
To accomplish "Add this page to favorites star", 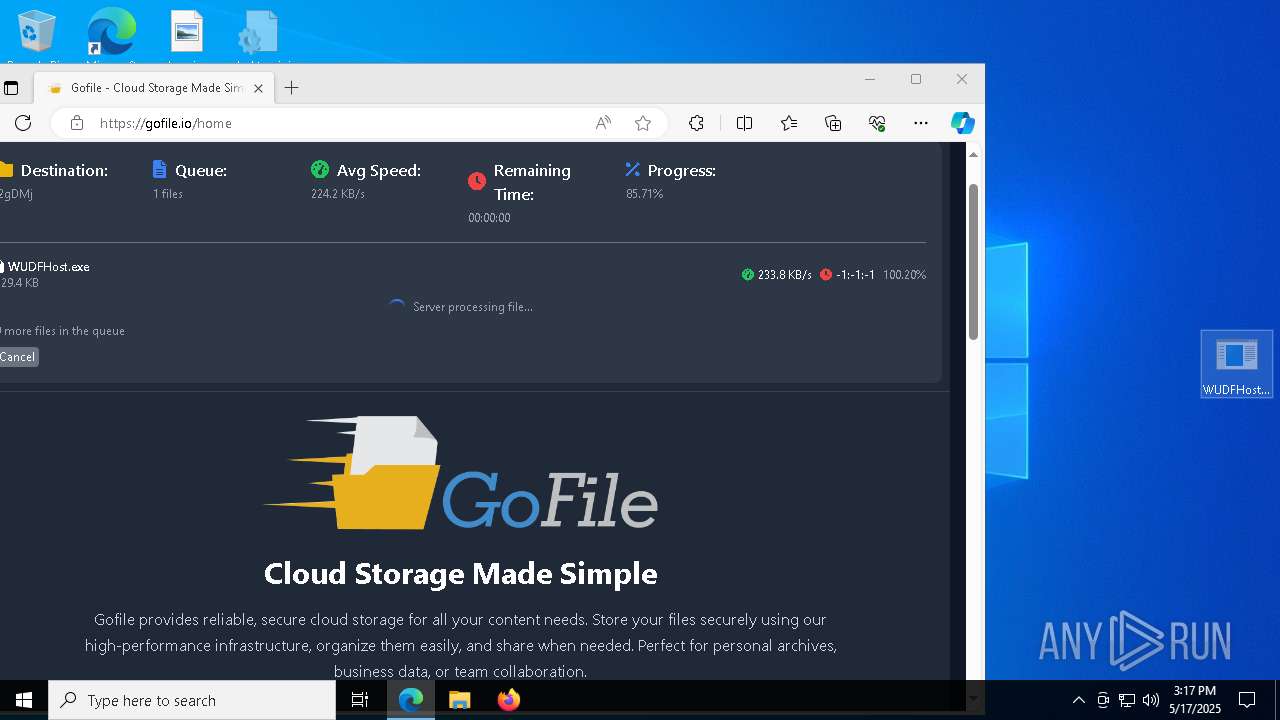I will click(643, 123).
